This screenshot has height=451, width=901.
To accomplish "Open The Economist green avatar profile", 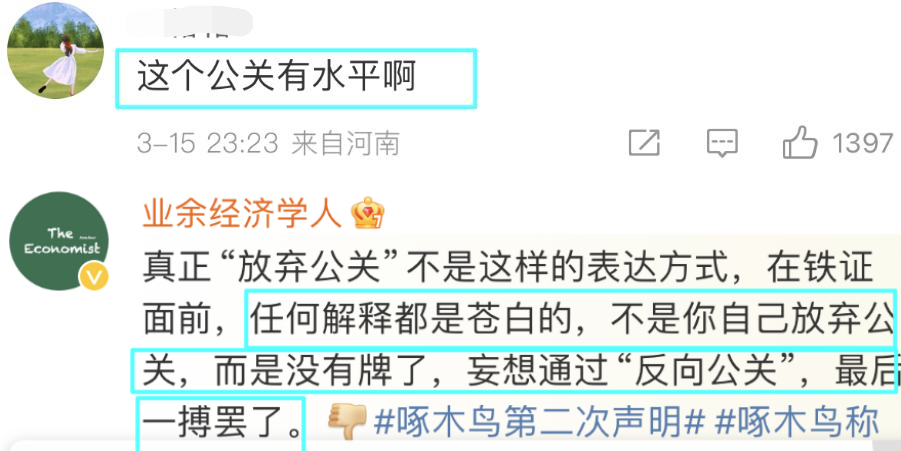I will click(59, 240).
